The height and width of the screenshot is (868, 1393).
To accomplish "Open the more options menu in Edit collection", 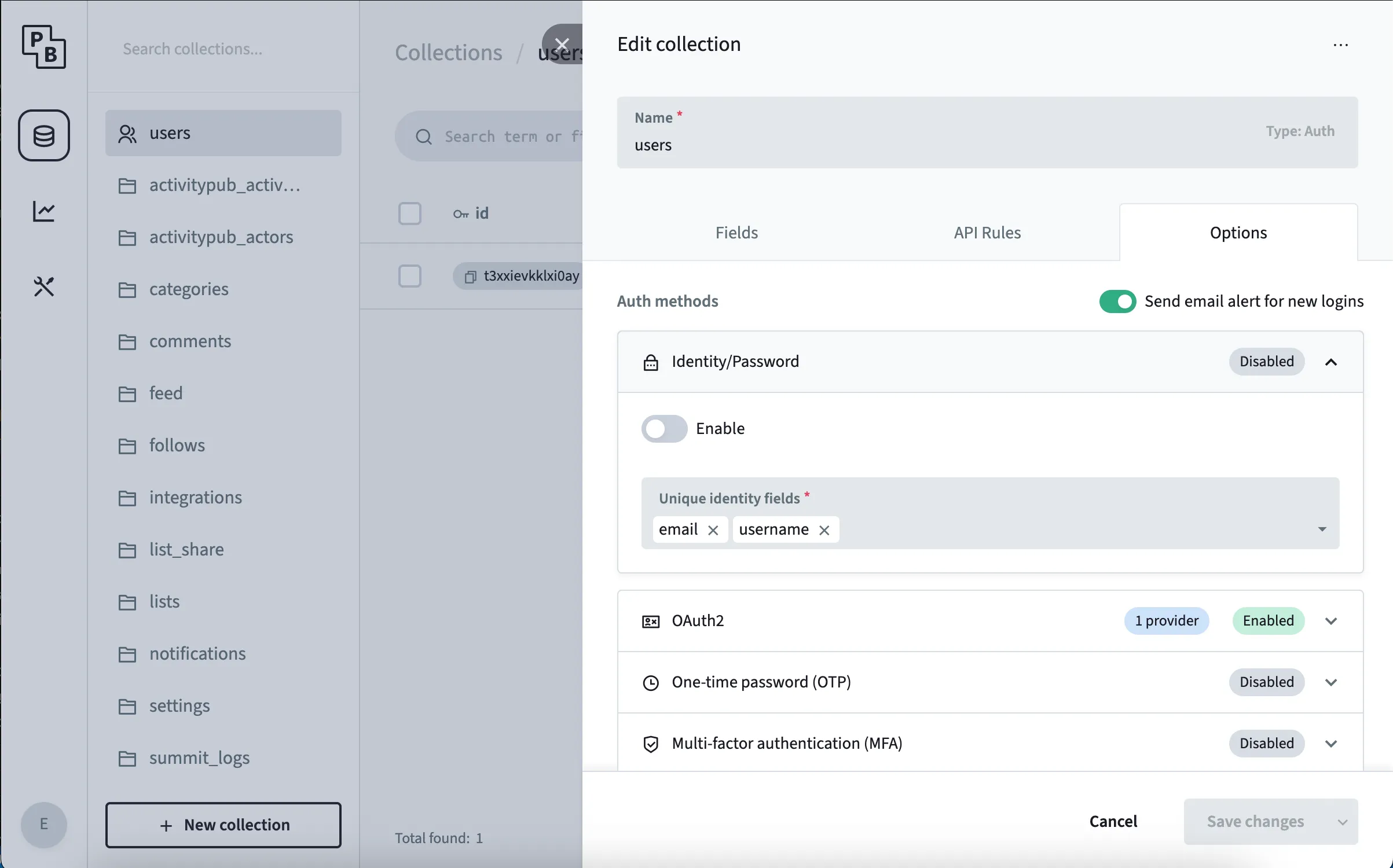I will pos(1341,45).
